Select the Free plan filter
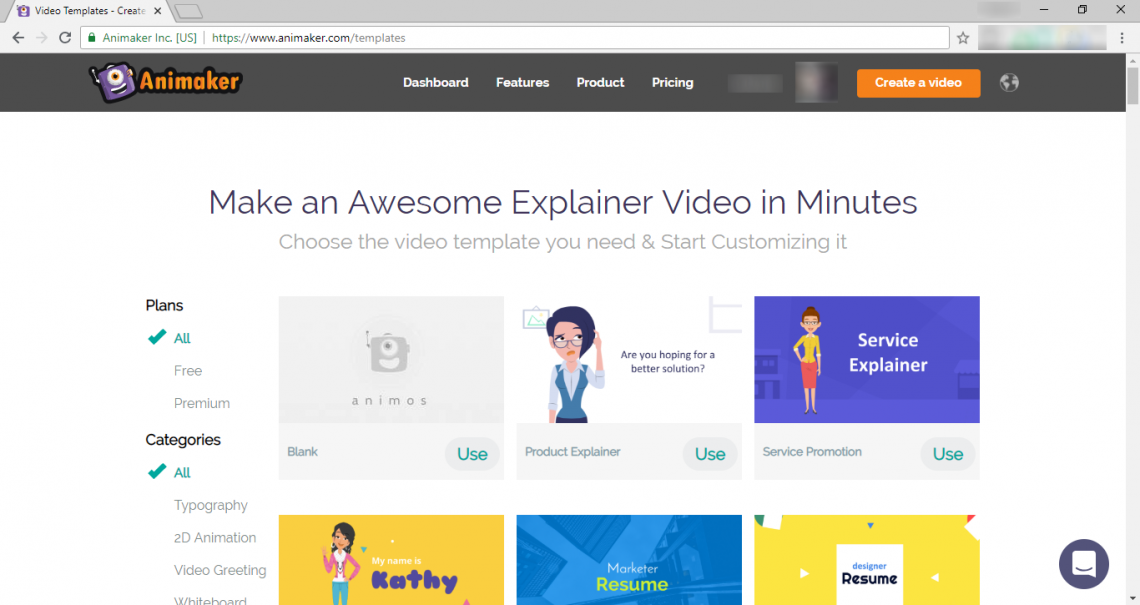Viewport: 1140px width, 605px height. (188, 371)
